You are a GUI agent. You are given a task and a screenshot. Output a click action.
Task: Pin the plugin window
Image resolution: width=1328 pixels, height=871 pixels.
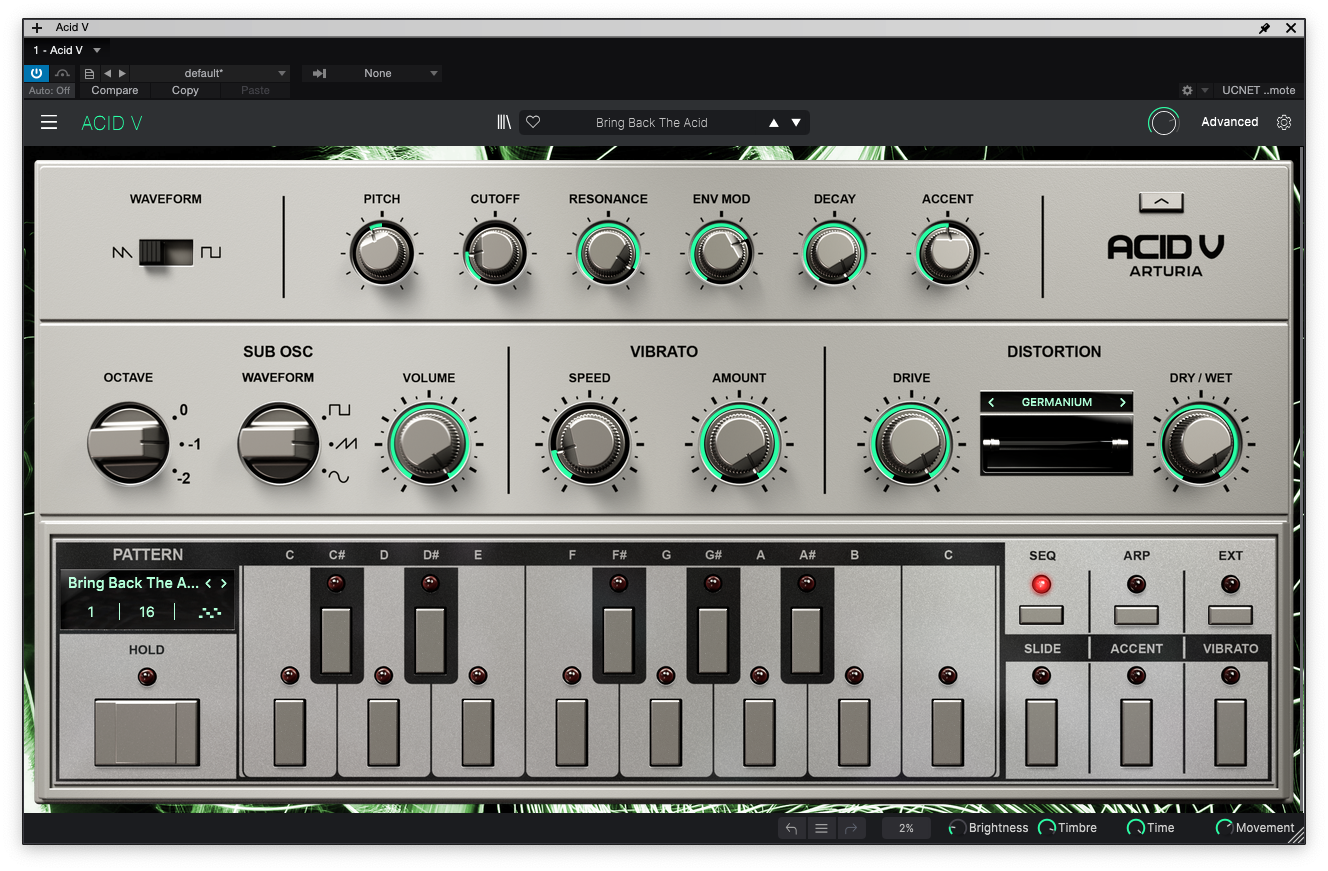(x=1264, y=28)
